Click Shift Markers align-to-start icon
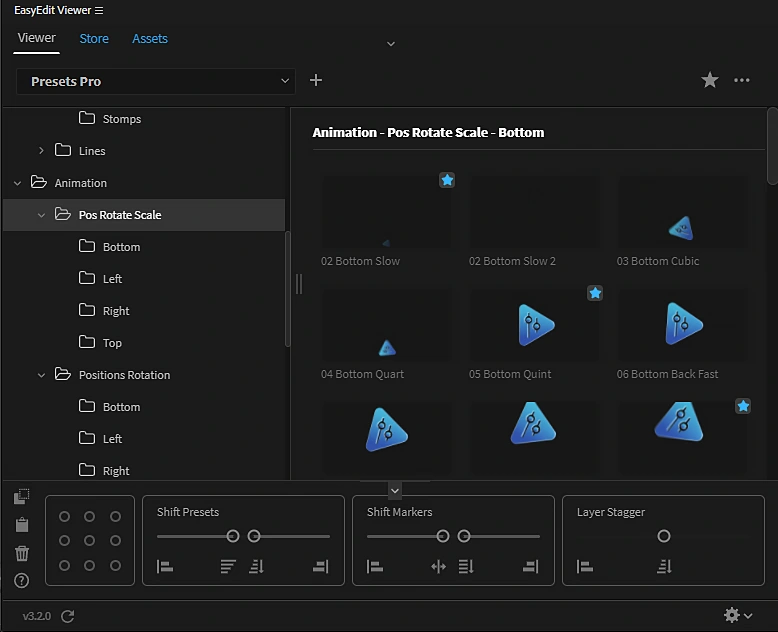The image size is (778, 632). (375, 566)
